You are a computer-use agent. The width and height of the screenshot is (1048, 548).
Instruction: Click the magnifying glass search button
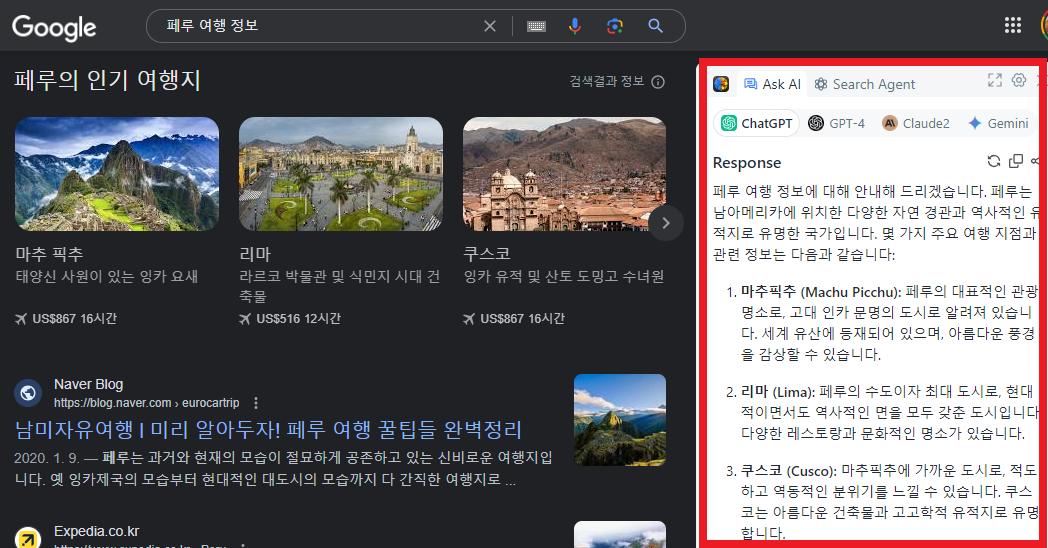[656, 26]
